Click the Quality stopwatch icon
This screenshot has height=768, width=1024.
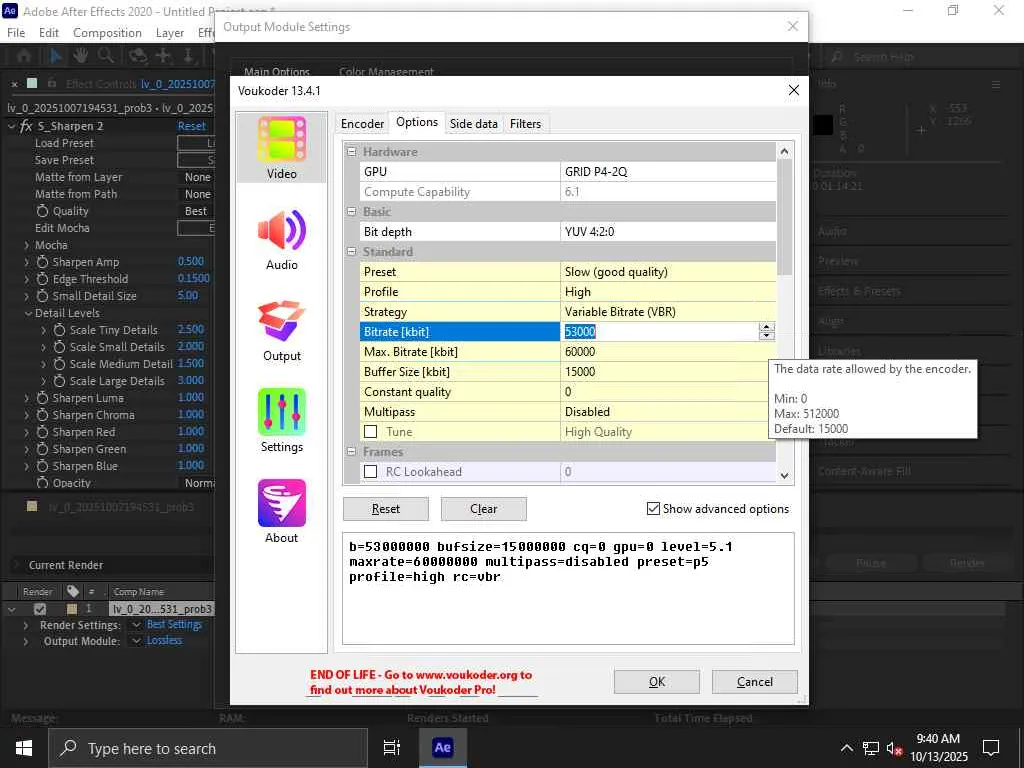click(42, 211)
